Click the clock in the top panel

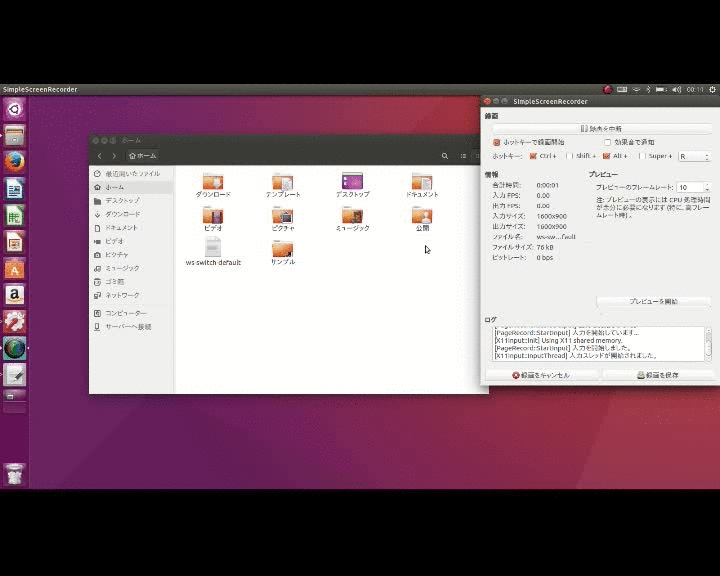click(695, 90)
